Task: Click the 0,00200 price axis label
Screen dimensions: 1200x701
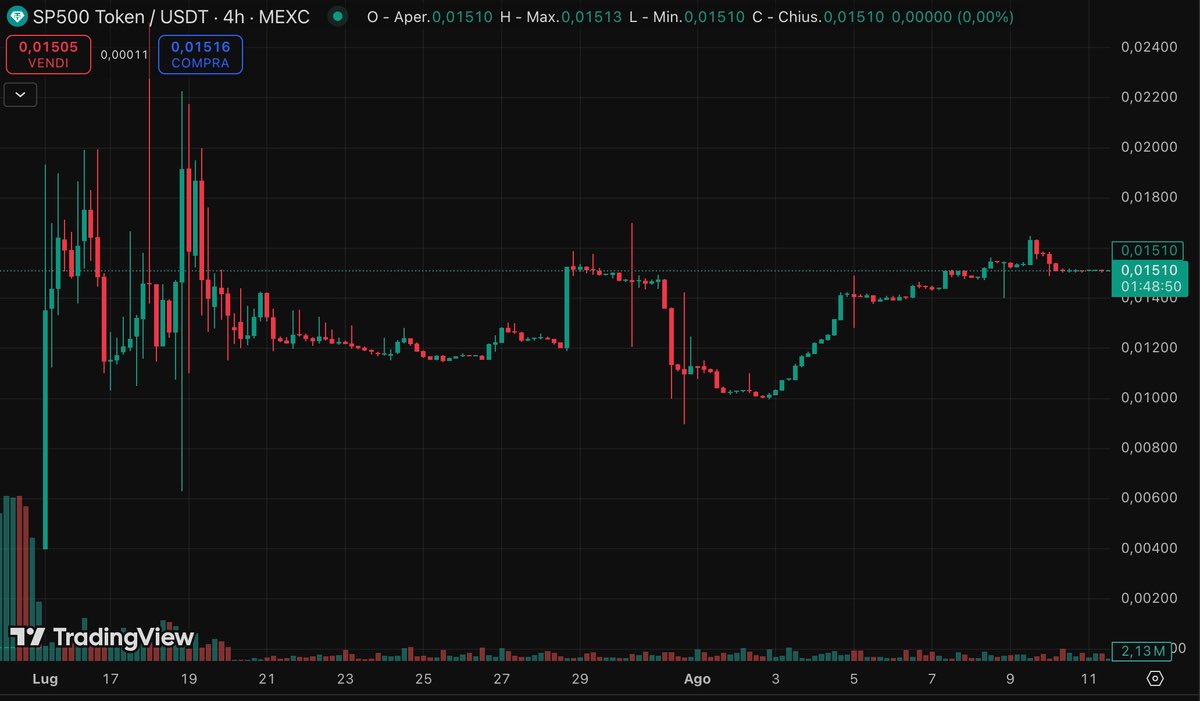Action: (1148, 598)
